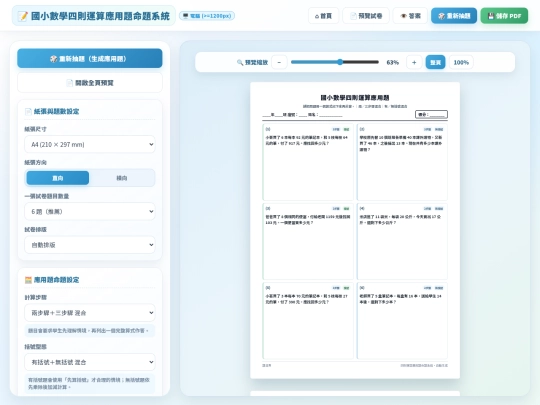
Task: Open the 計算步驟 dropdown
Action: click(90, 313)
